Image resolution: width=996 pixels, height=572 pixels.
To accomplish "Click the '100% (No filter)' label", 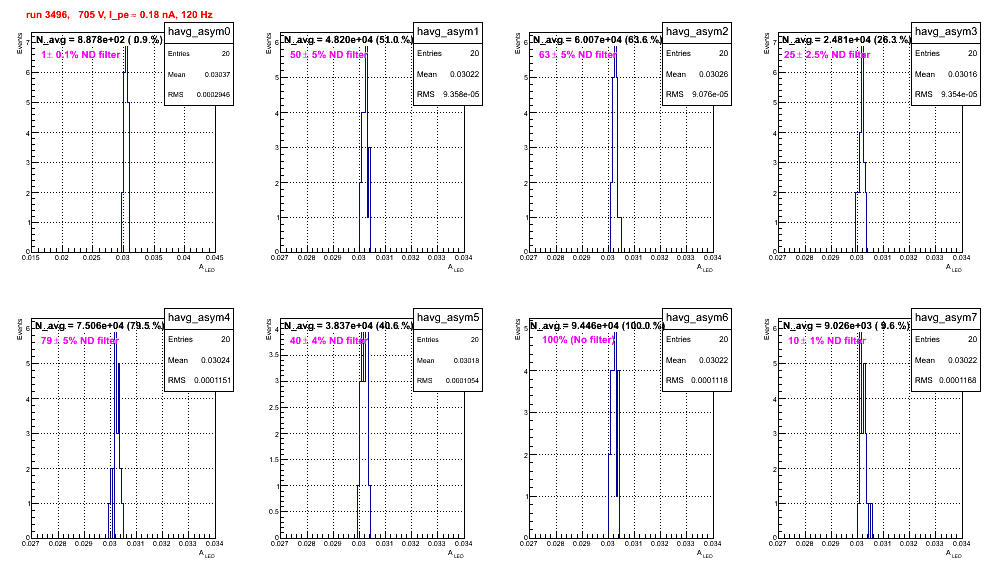I will 579,340.
